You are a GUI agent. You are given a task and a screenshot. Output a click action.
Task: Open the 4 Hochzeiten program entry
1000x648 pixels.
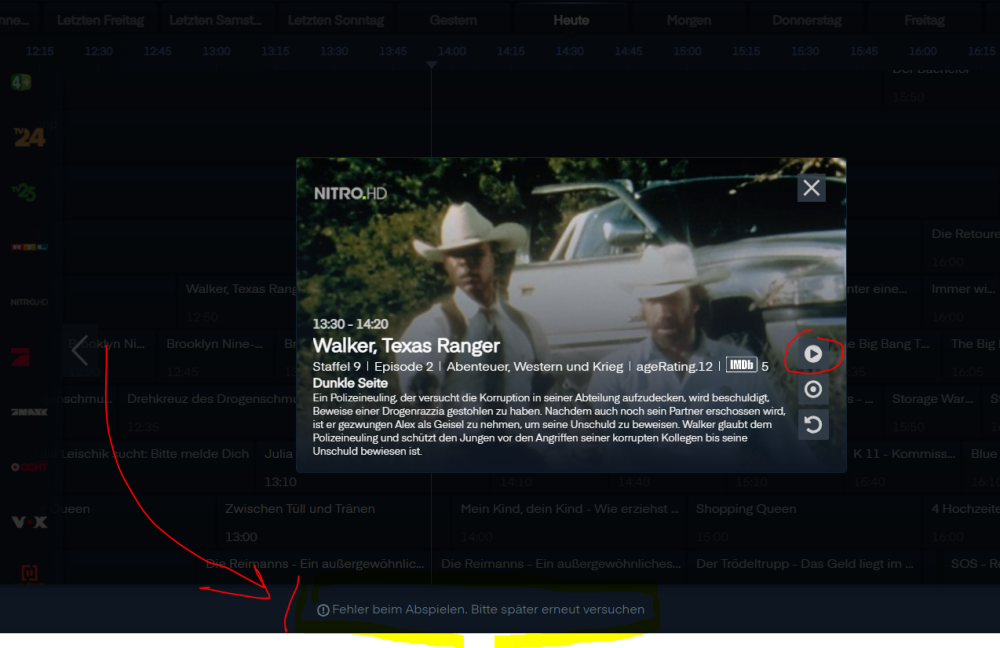coord(963,522)
